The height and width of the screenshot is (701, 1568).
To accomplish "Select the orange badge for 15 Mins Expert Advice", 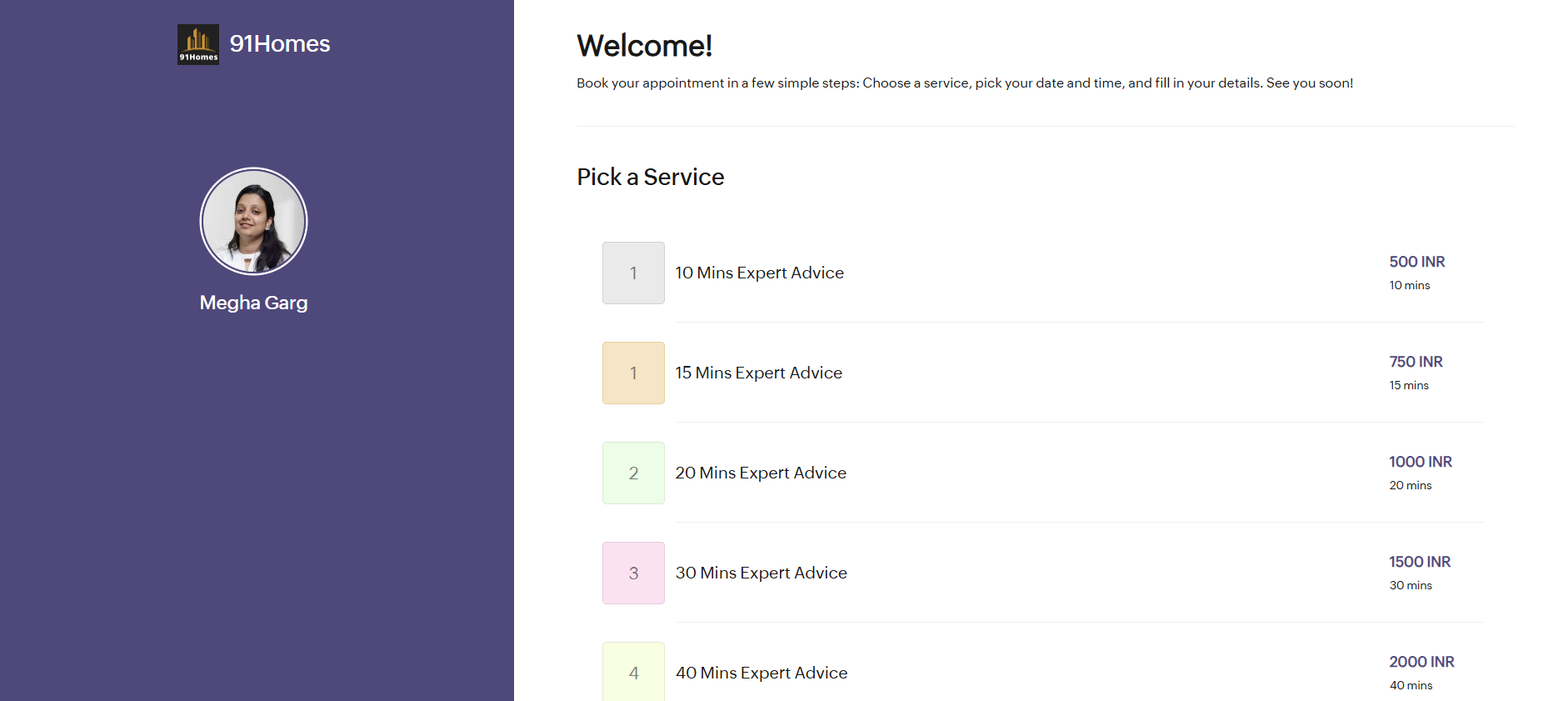I will [x=633, y=373].
